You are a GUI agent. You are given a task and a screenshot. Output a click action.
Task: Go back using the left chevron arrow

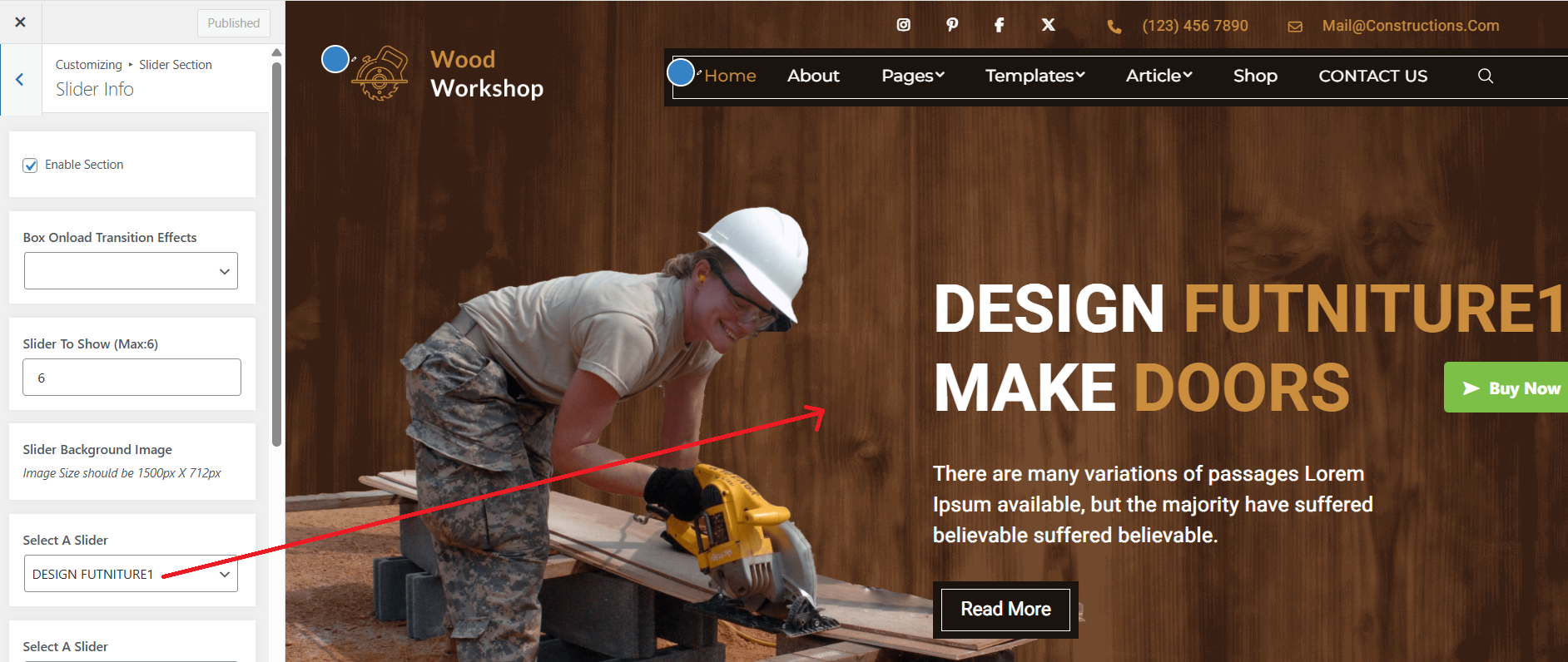[20, 80]
